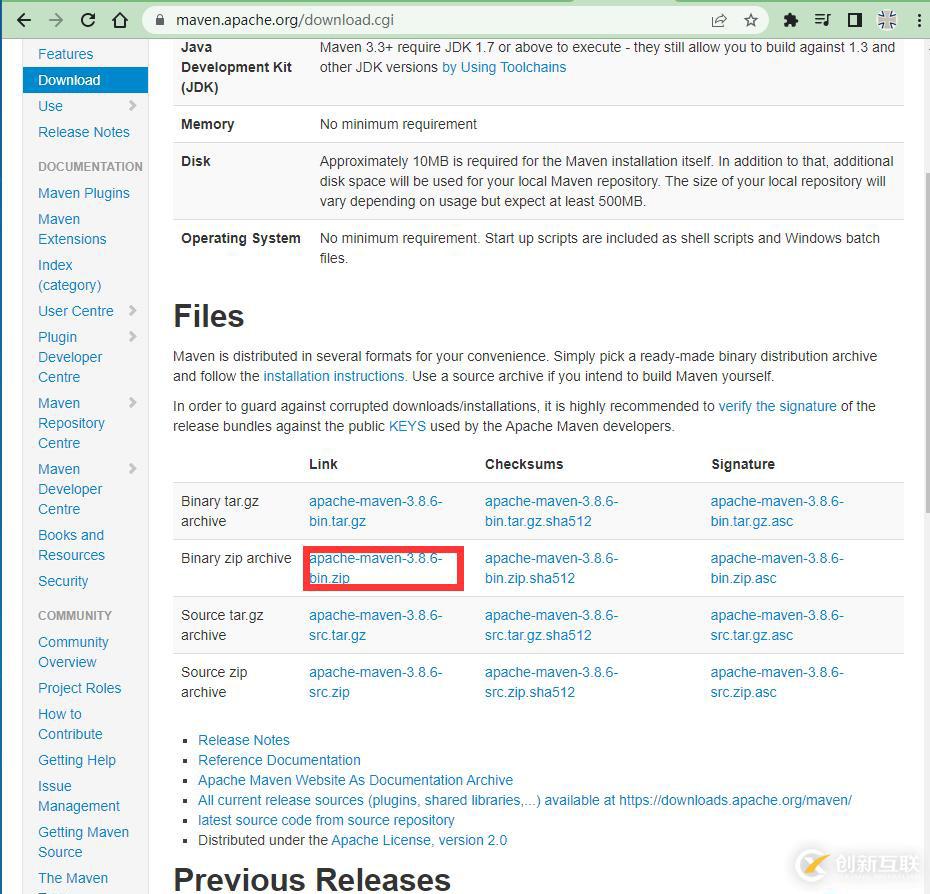930x894 pixels.
Task: Expand the User Centre submenu arrow
Action: (x=132, y=310)
